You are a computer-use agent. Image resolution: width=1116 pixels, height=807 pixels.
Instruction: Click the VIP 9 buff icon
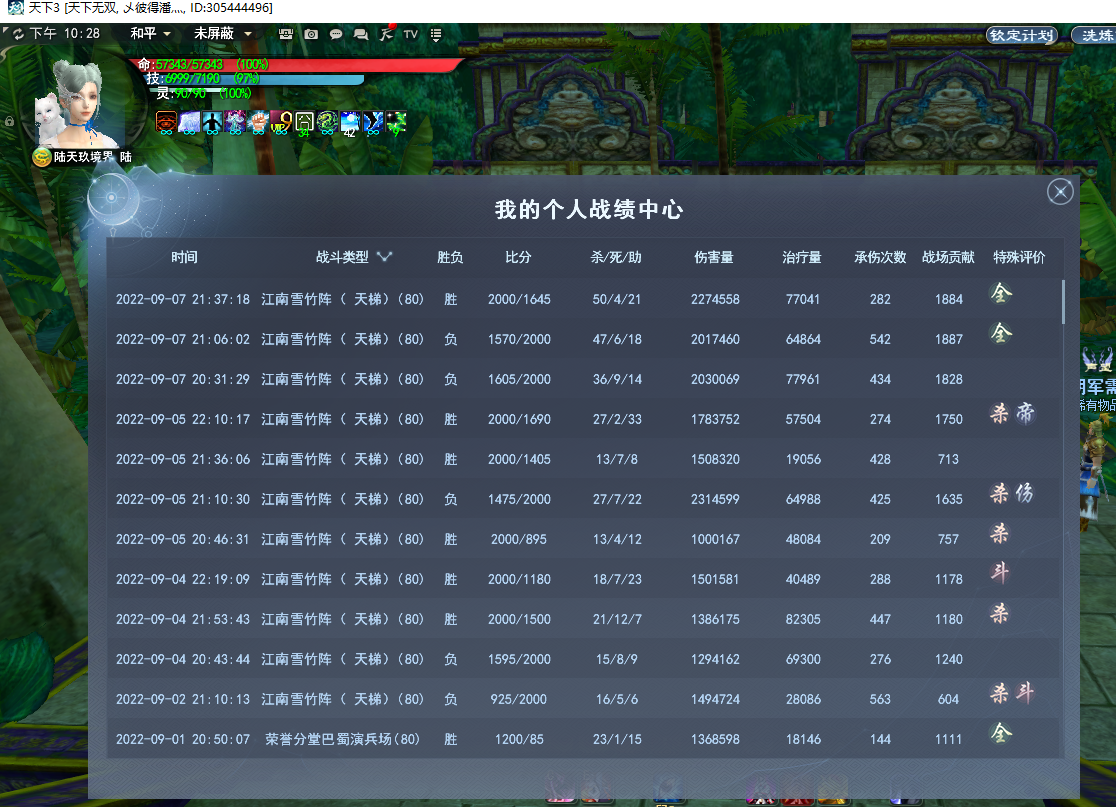tap(281, 122)
